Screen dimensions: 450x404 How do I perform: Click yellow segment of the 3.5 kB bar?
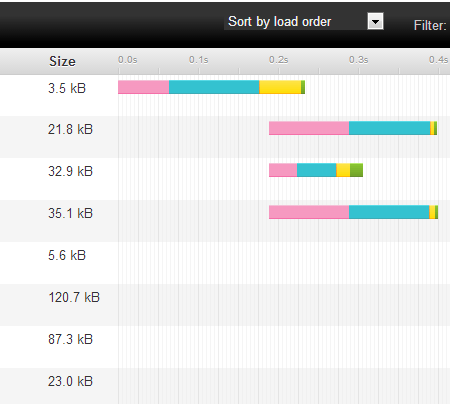280,87
